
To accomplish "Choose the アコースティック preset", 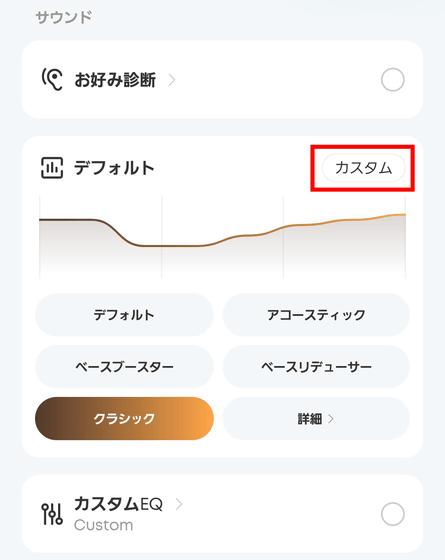I will point(316,315).
